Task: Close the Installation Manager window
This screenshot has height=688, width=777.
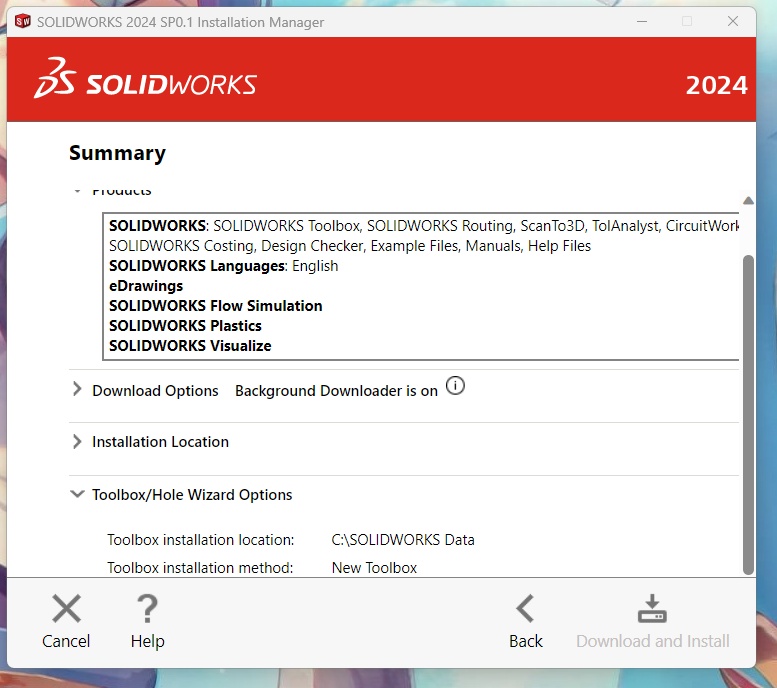Action: pyautogui.click(x=733, y=21)
